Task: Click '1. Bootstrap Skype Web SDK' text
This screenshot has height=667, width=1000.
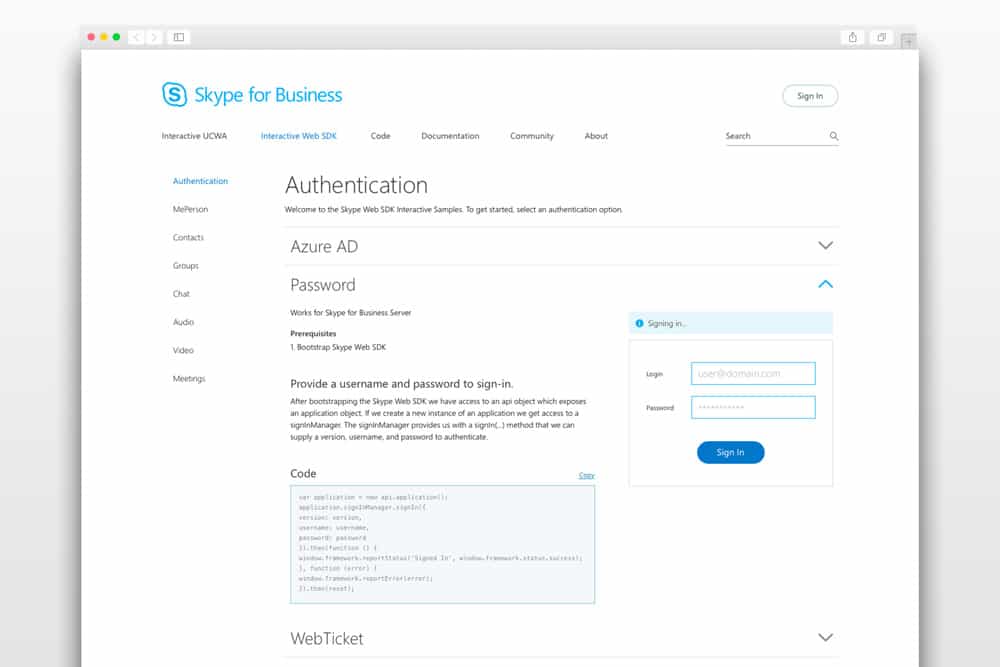Action: point(338,348)
